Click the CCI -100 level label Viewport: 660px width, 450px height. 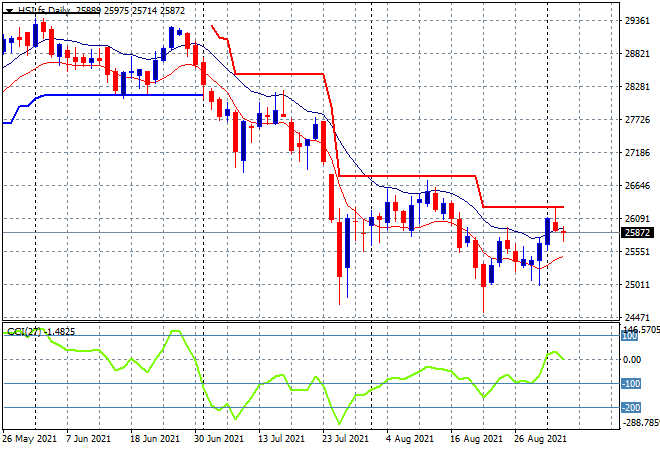click(x=631, y=383)
